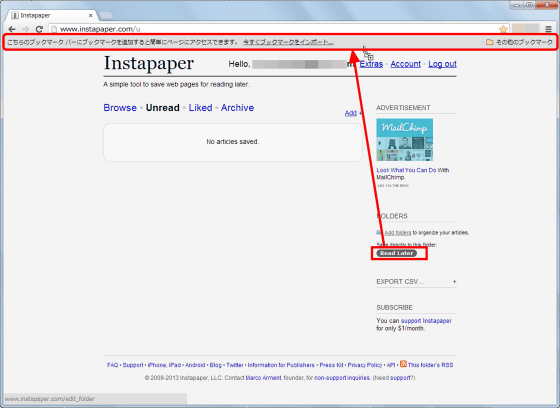This screenshot has width=560, height=408.
Task: Click the Read Later bookmarklet button
Action: pos(396,253)
